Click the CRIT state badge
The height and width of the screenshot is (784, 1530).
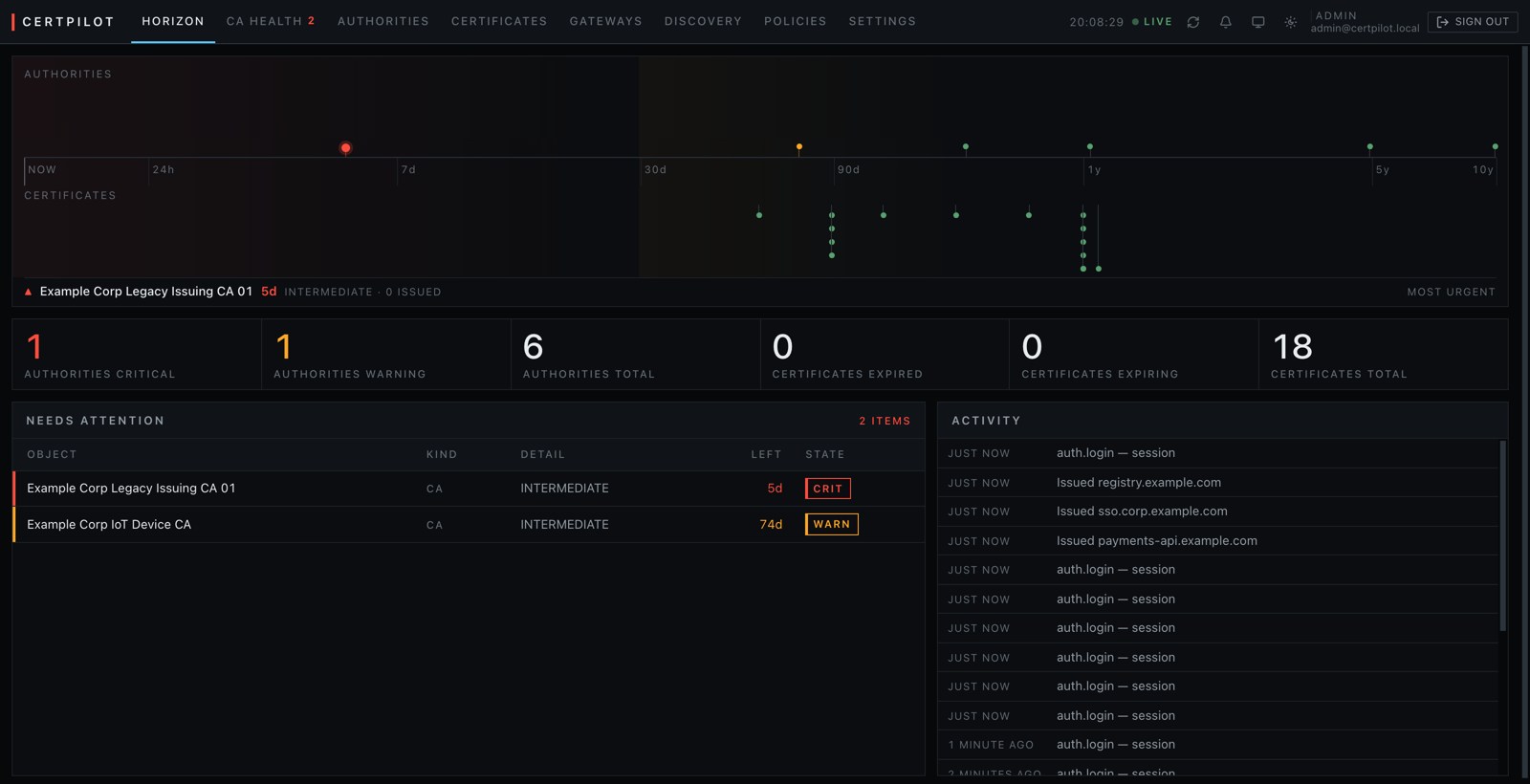pos(828,489)
